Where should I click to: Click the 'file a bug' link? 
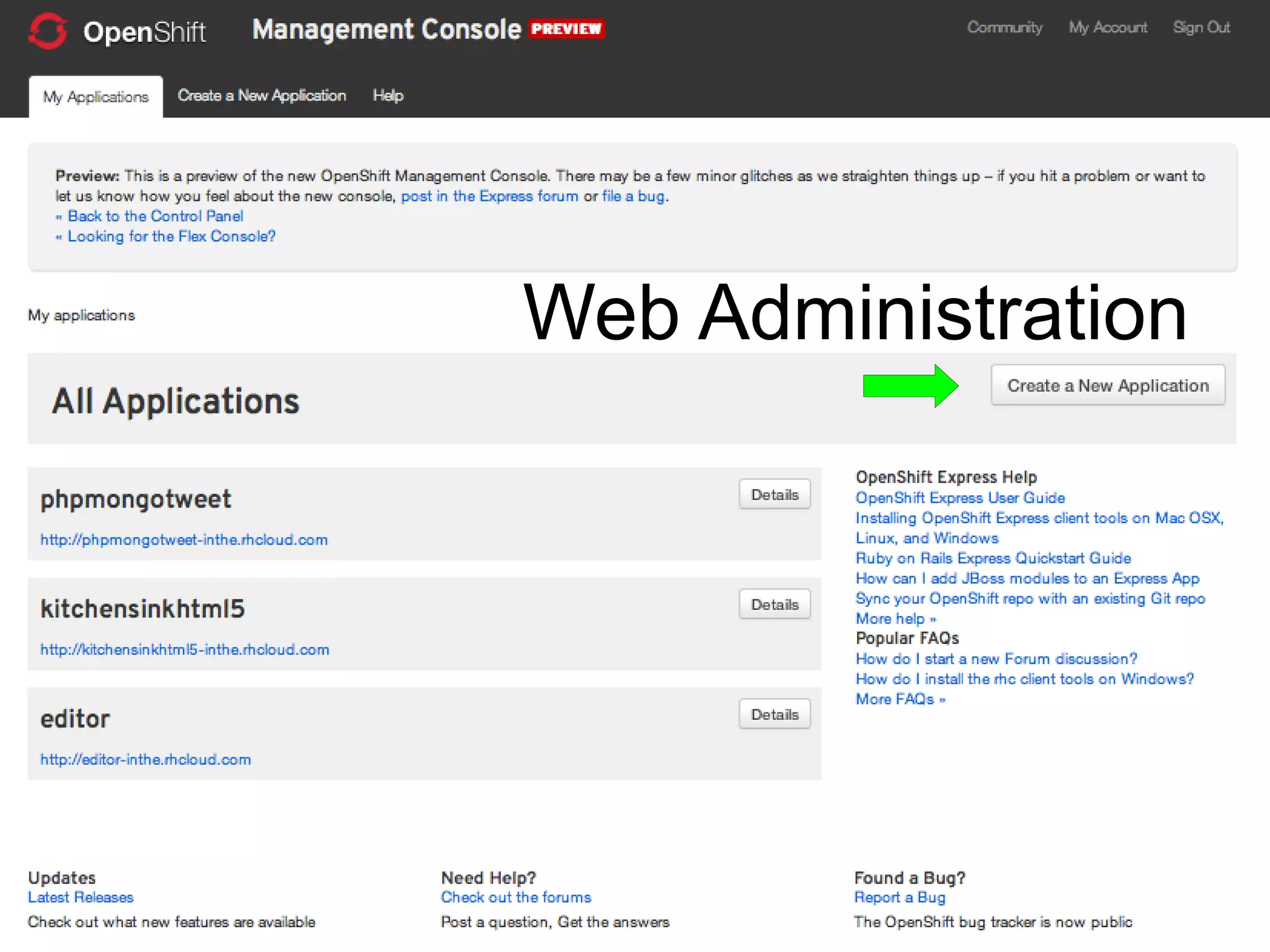[x=634, y=196]
